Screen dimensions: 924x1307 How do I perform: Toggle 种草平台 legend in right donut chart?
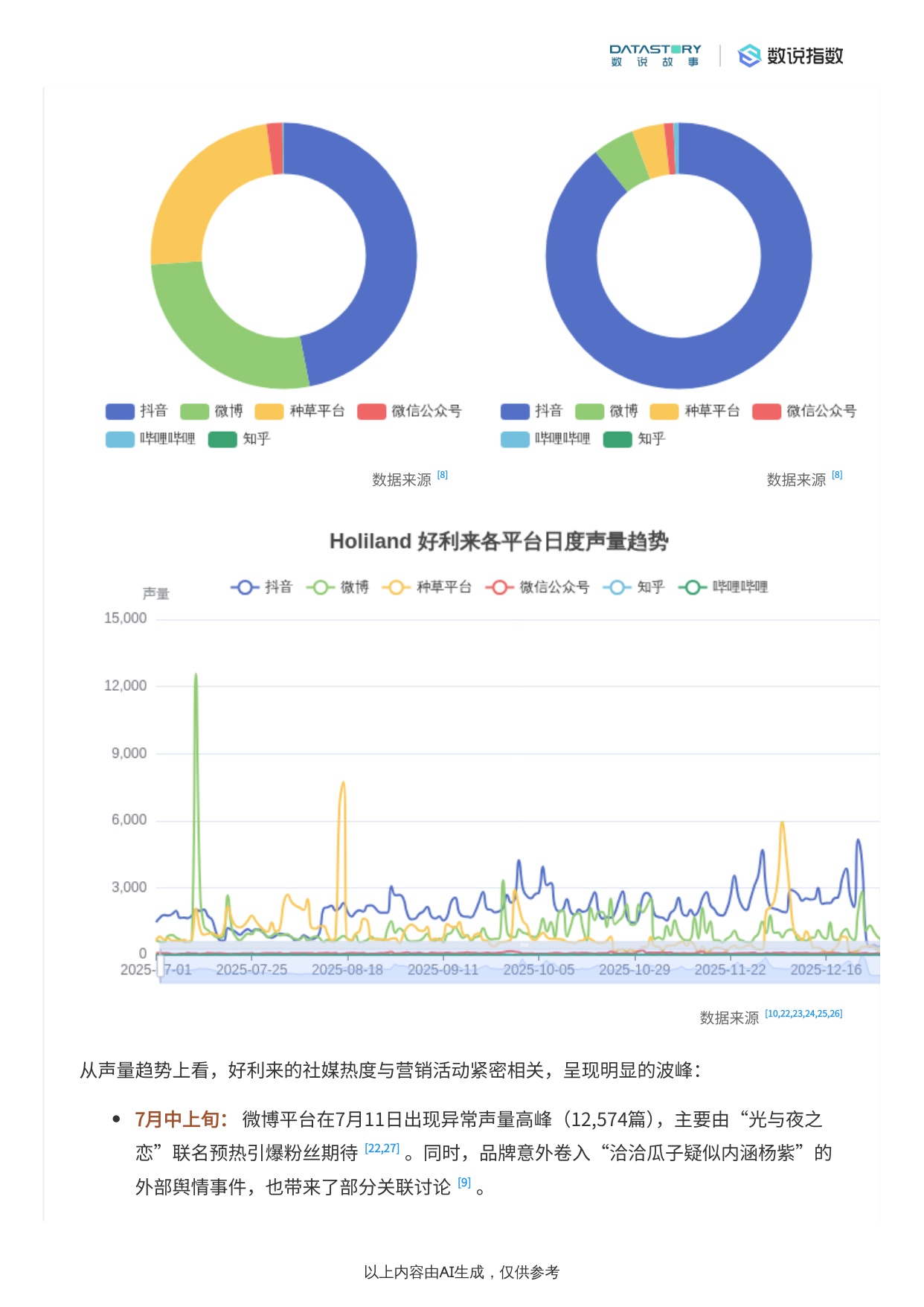[695, 411]
